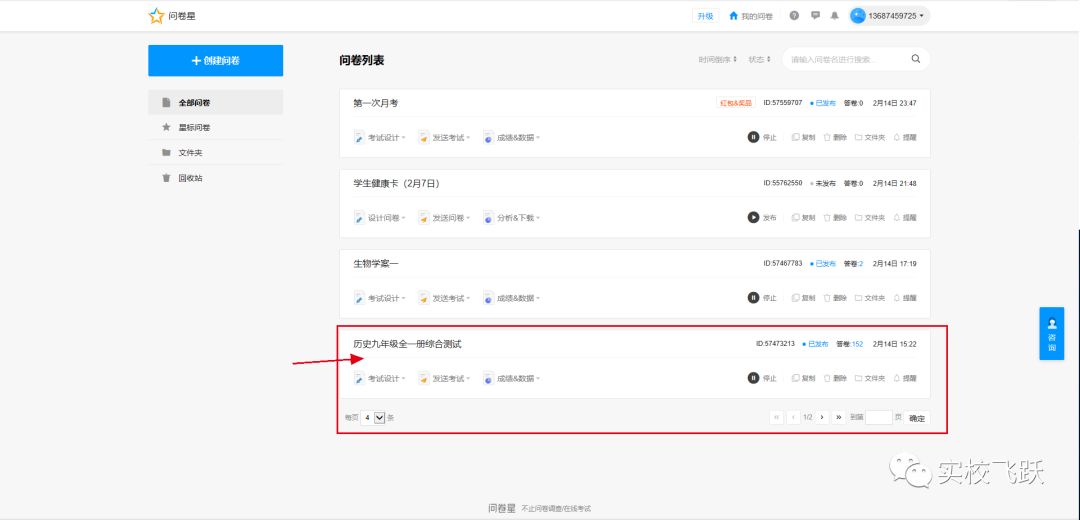The image size is (1080, 520).
Task: Click 文件夹 for 第一次月考
Action: pos(870,137)
